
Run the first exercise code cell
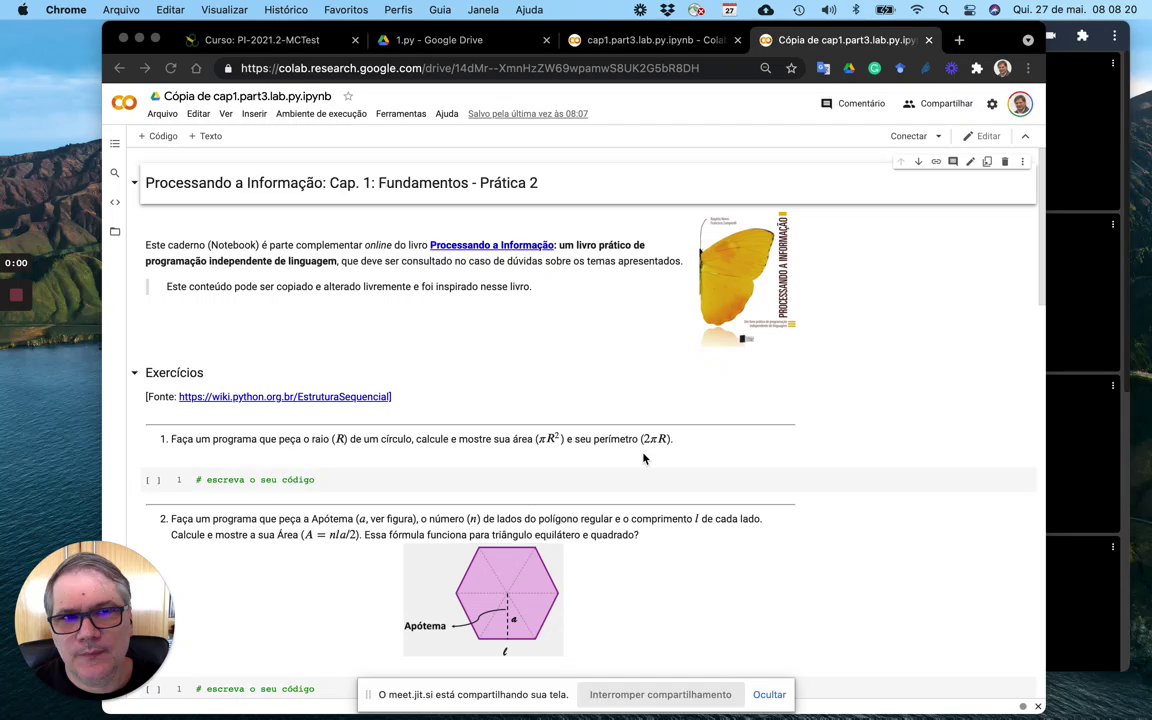(153, 480)
